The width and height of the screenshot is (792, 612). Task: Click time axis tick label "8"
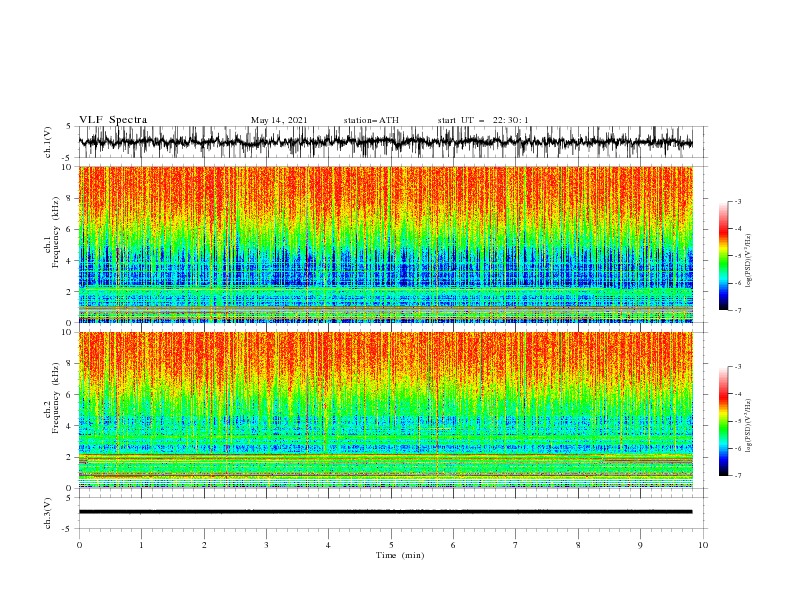[578, 545]
